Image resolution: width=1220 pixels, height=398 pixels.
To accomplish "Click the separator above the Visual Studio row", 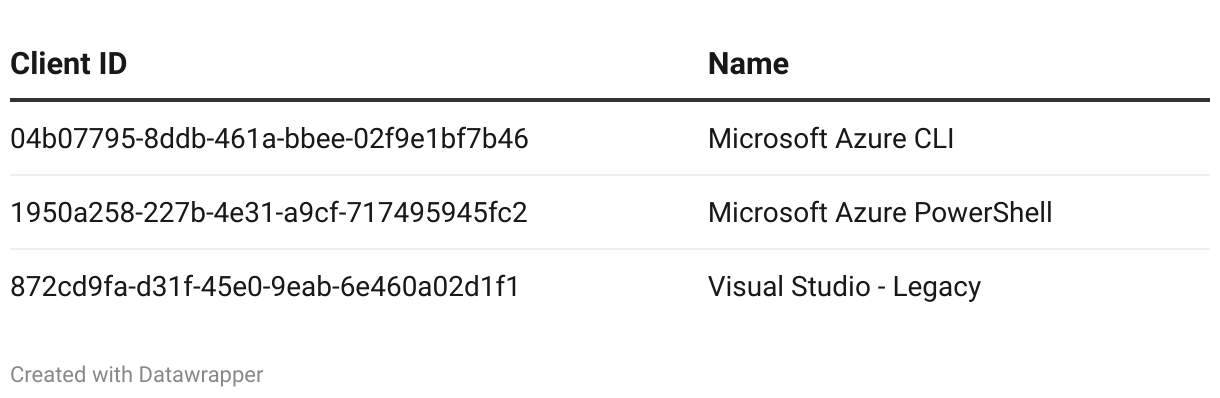I will (x=610, y=249).
